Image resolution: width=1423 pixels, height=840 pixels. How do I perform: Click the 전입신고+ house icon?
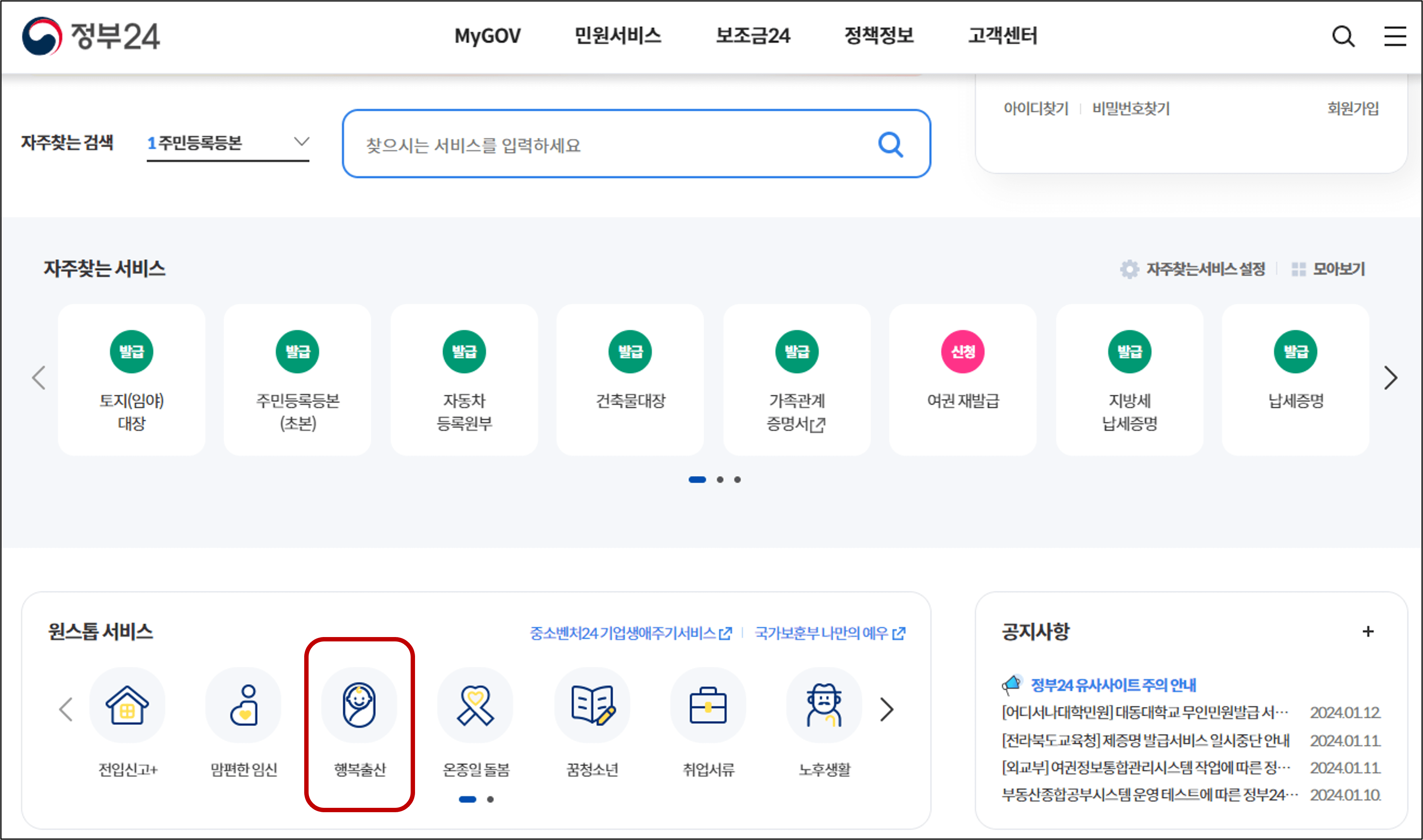[x=127, y=705]
